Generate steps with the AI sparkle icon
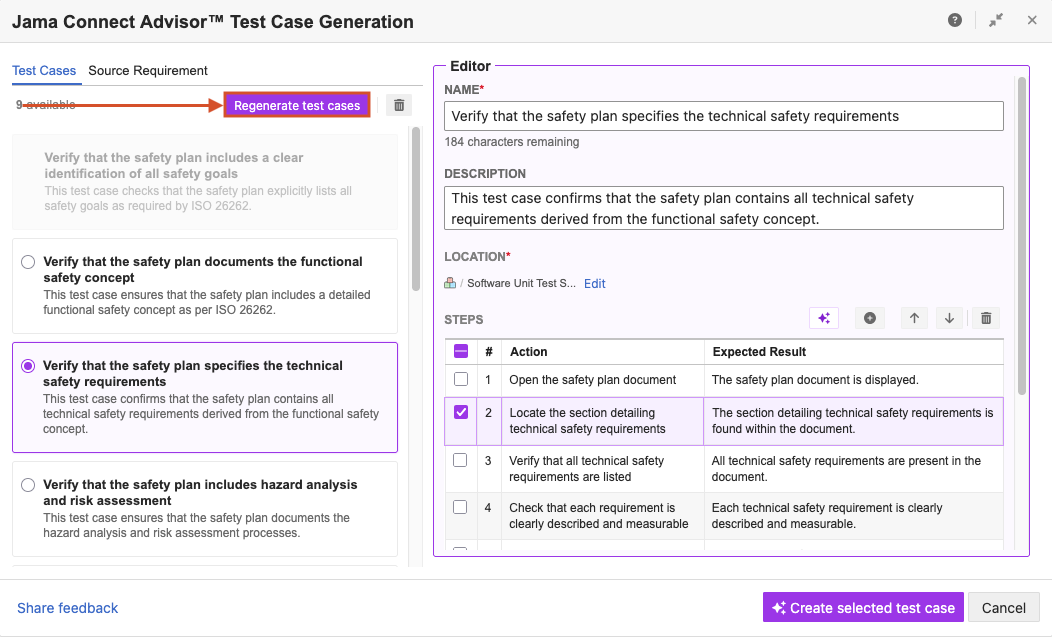The image size is (1052, 637). [824, 318]
